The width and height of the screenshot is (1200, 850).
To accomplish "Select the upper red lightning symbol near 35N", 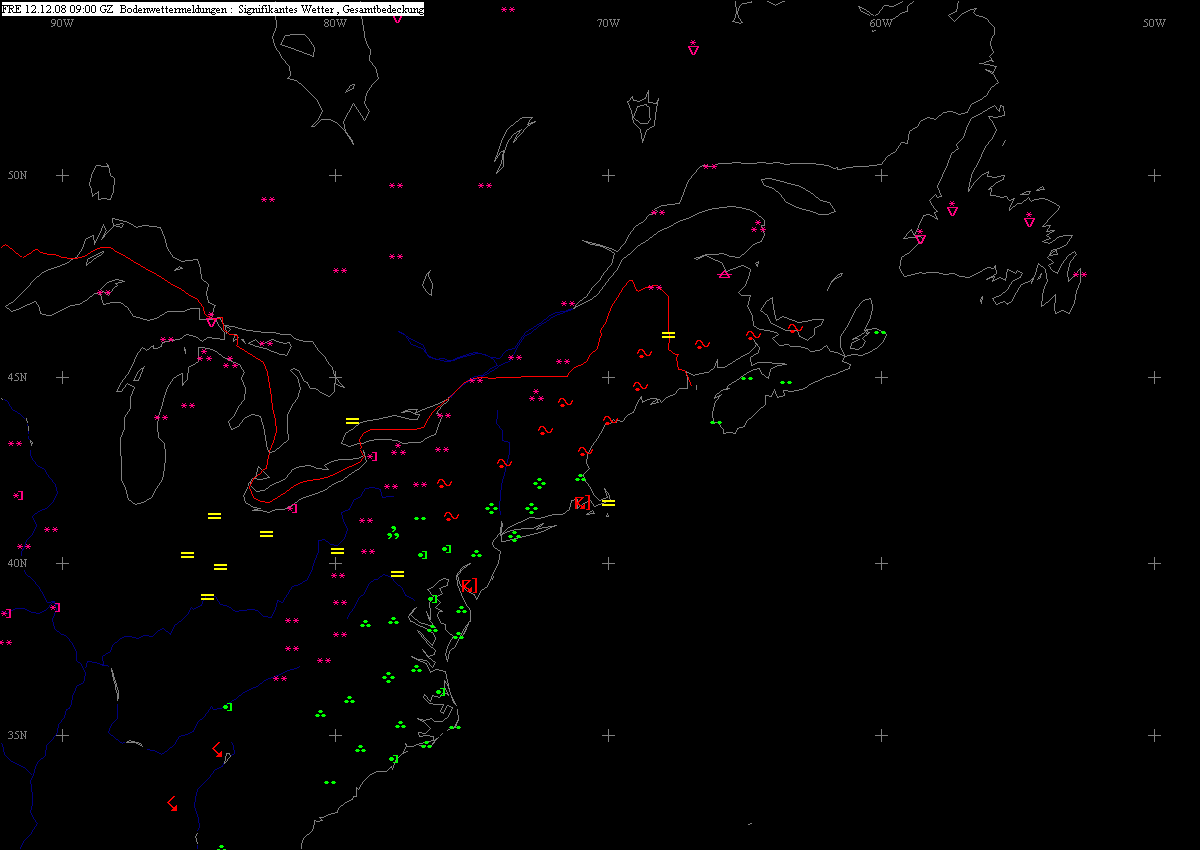I will [x=218, y=749].
